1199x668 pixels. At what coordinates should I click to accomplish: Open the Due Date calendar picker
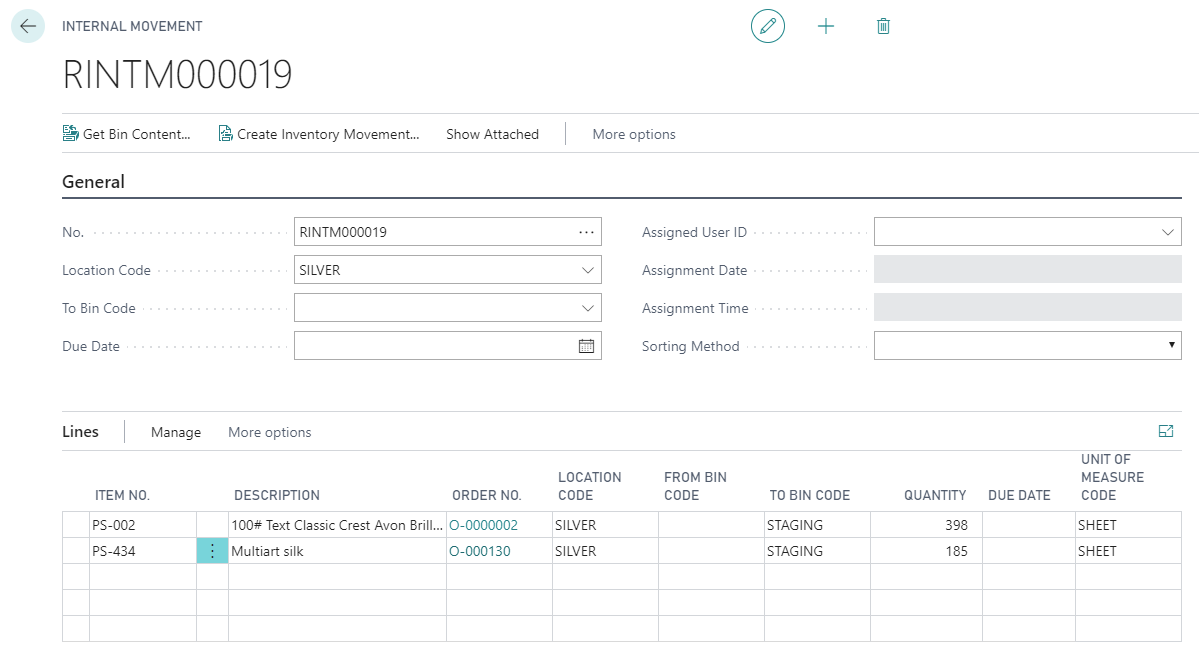pos(586,346)
